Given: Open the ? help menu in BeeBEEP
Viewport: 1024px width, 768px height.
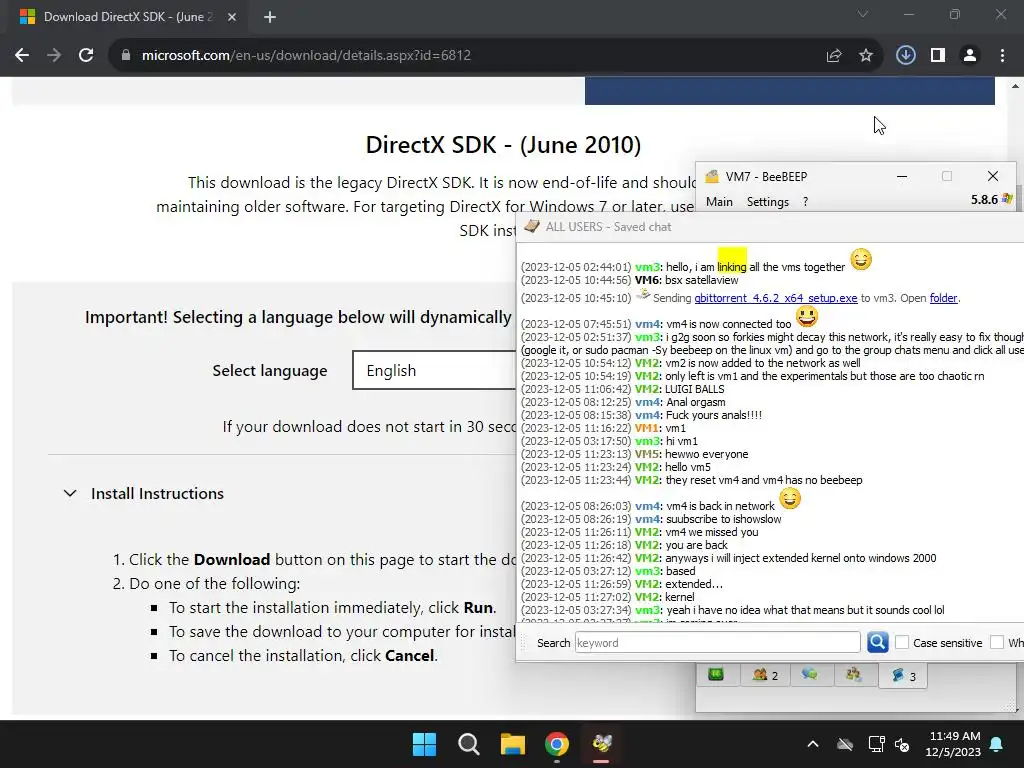Looking at the screenshot, I should pos(805,202).
